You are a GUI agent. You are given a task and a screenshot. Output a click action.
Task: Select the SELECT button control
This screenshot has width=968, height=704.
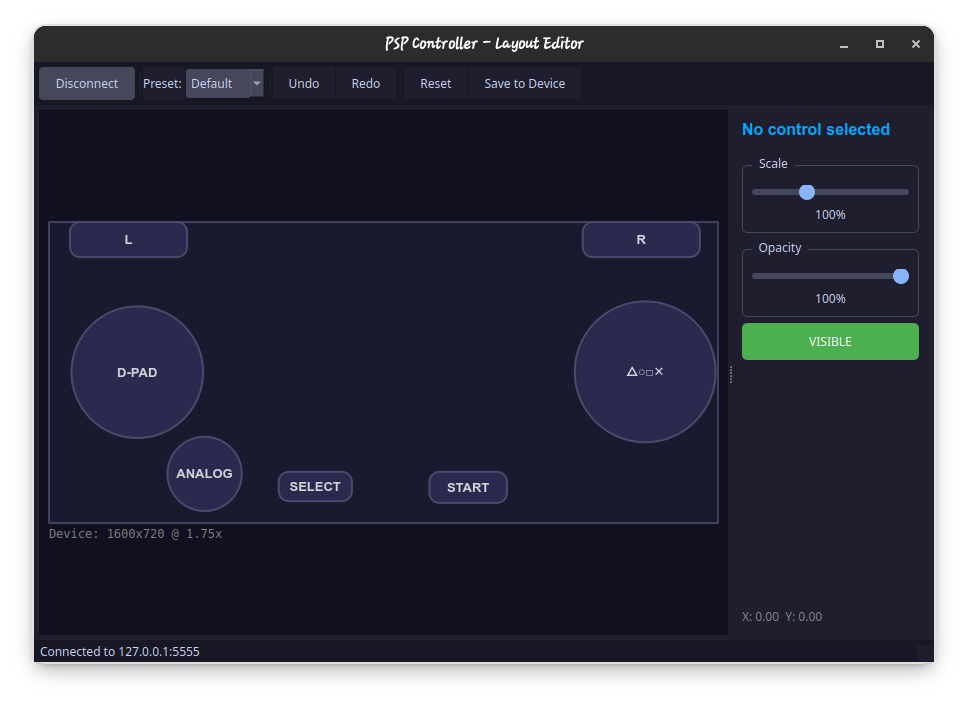tap(315, 487)
